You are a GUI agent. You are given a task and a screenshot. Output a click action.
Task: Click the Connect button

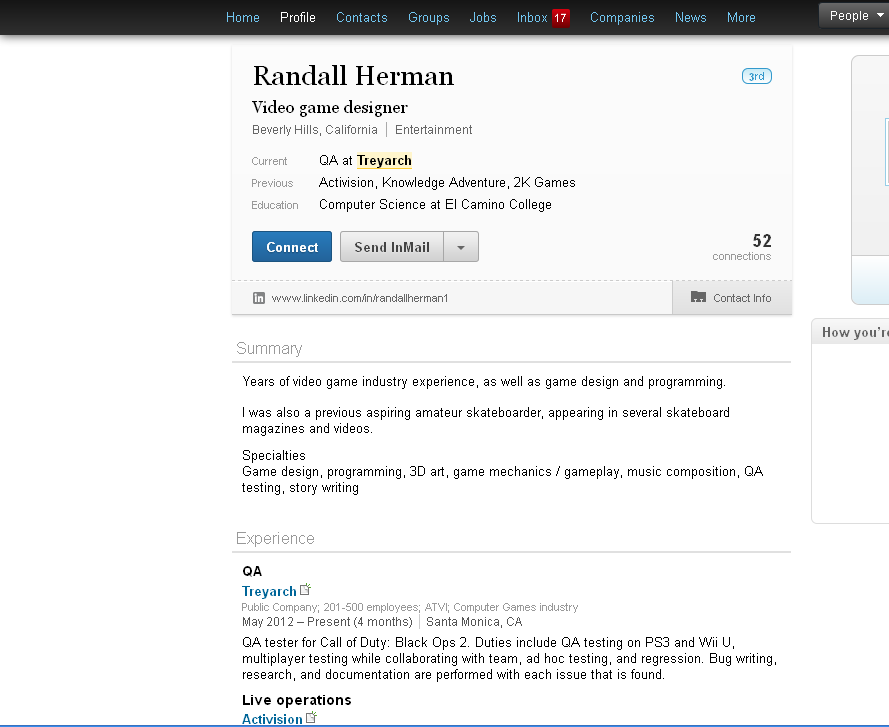[292, 247]
